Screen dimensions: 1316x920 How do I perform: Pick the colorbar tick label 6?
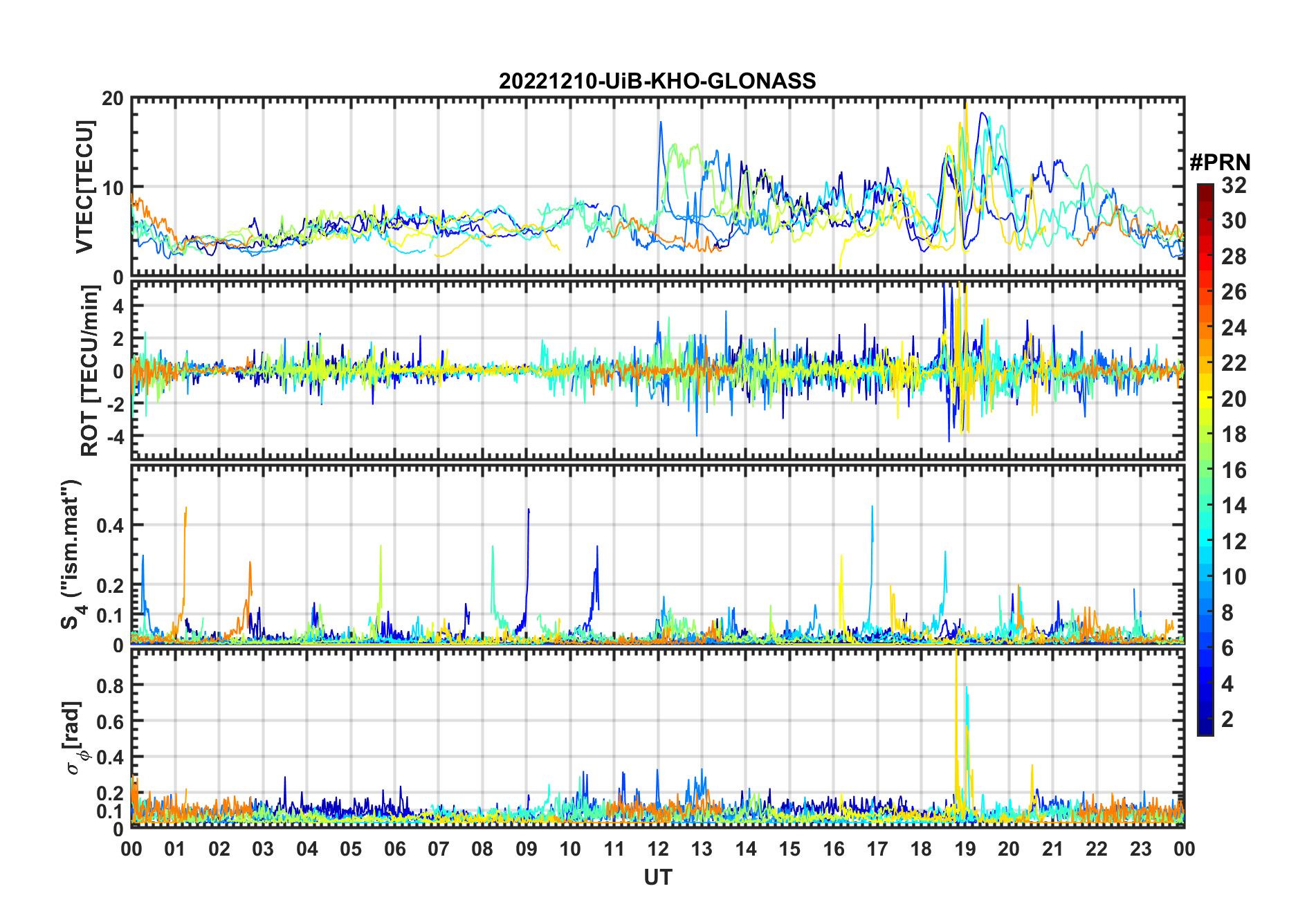[x=1227, y=648]
